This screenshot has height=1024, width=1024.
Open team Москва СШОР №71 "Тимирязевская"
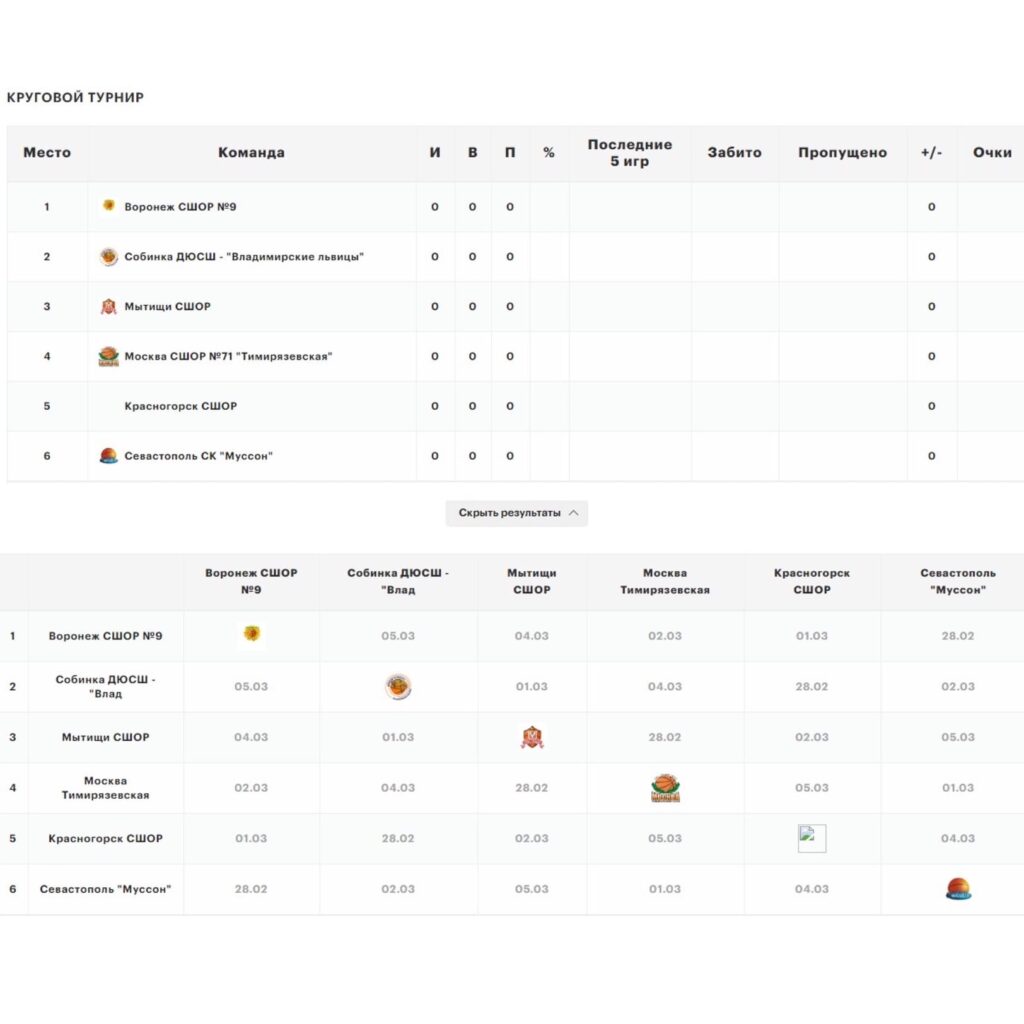click(x=228, y=357)
